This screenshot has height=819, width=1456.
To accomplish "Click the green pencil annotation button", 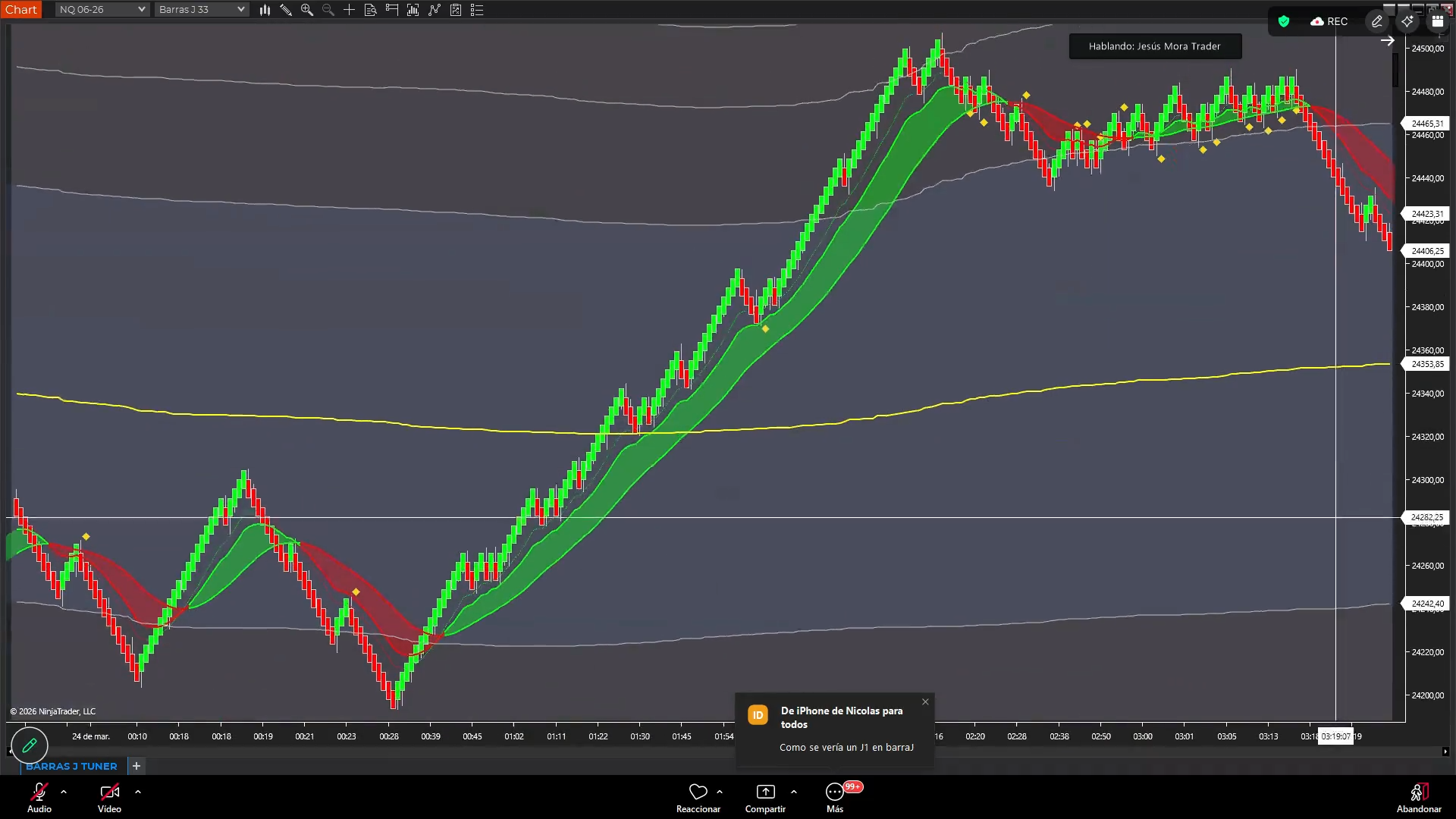I will point(30,745).
